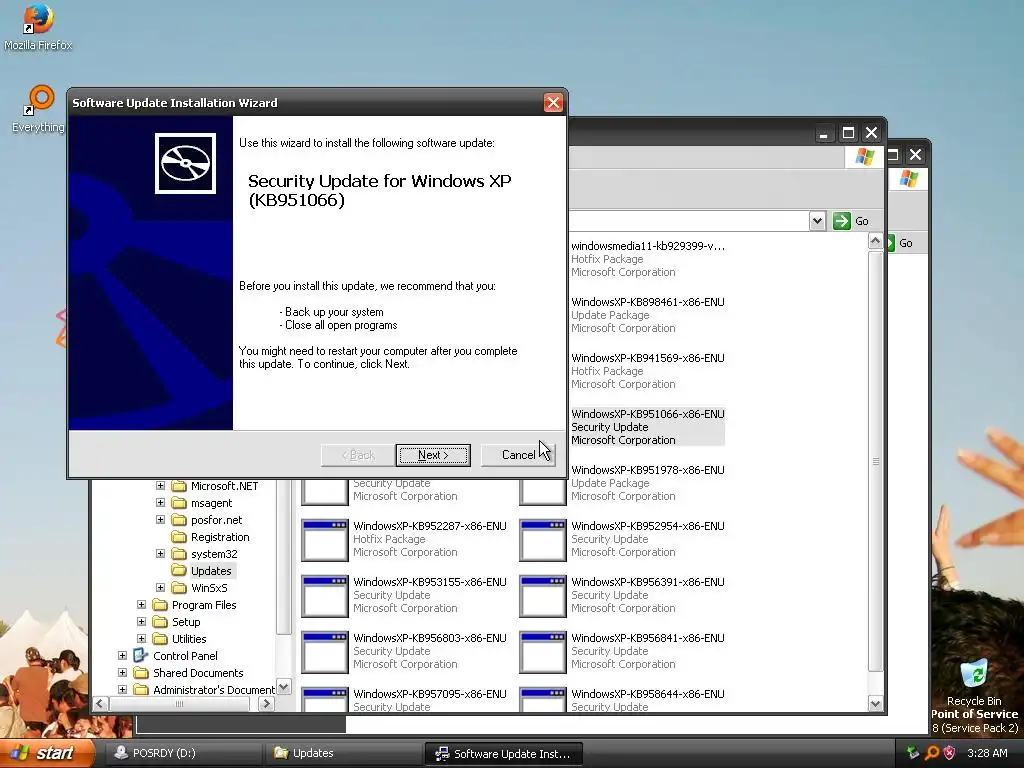The width and height of the screenshot is (1024, 768).
Task: Select Software Update Inst... taskbar button
Action: coord(504,754)
